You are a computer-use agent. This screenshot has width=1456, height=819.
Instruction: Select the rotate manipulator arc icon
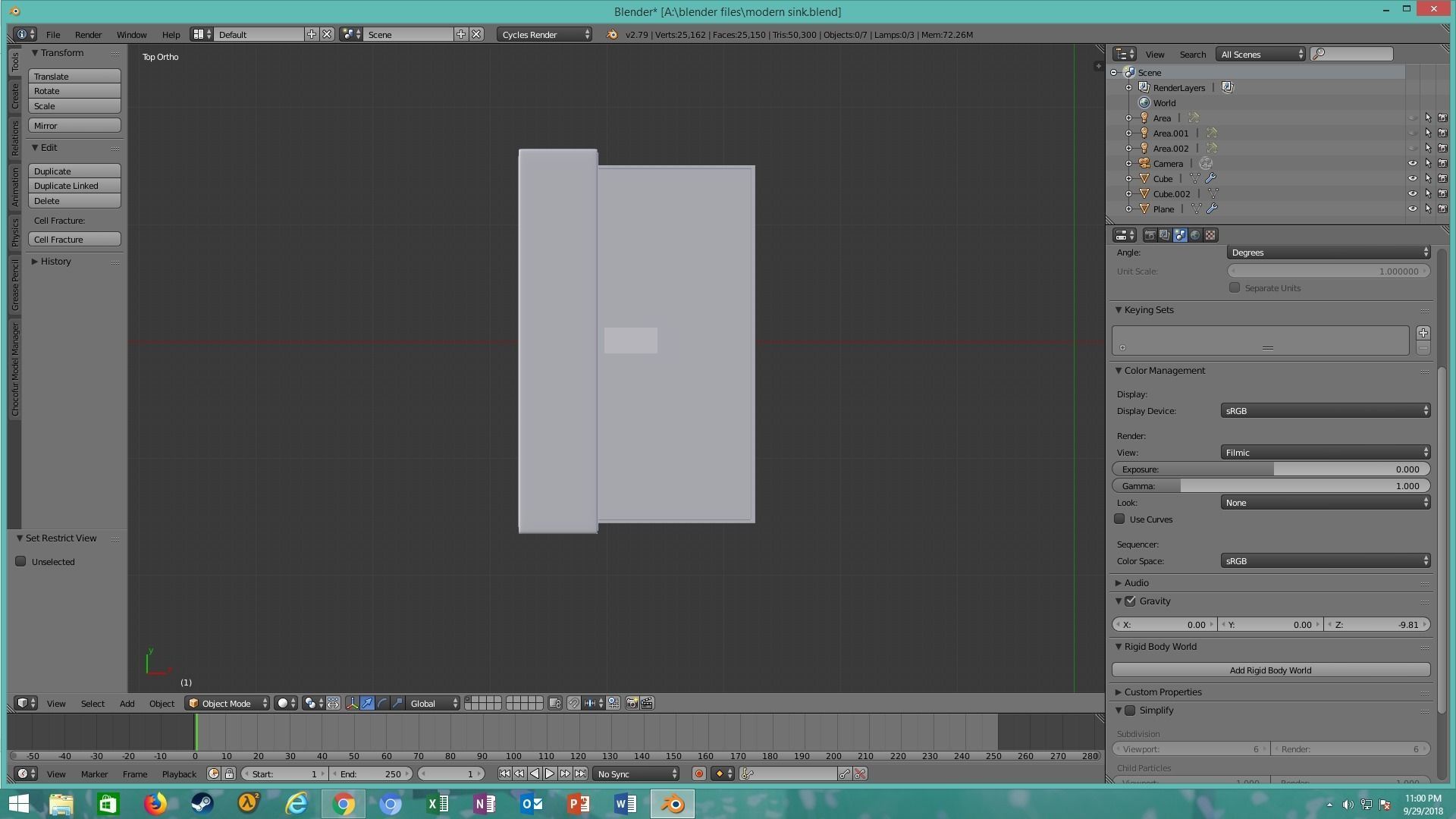coord(382,704)
